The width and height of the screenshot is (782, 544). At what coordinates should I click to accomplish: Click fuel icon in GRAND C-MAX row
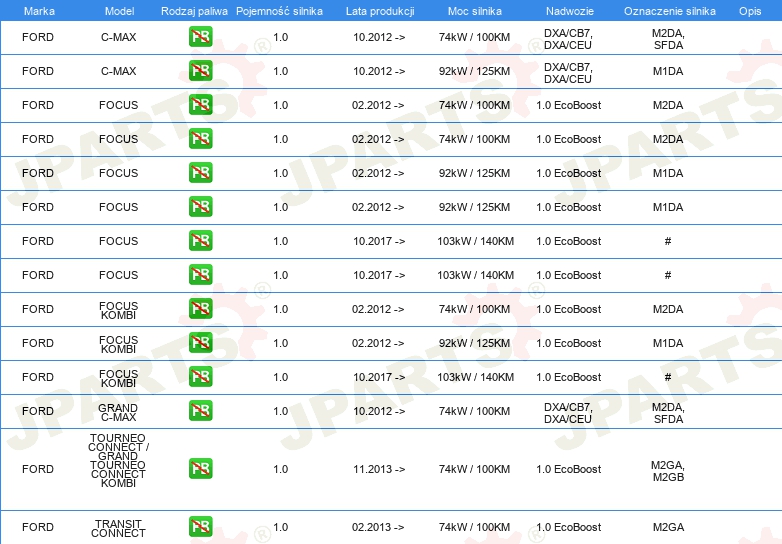click(x=200, y=411)
